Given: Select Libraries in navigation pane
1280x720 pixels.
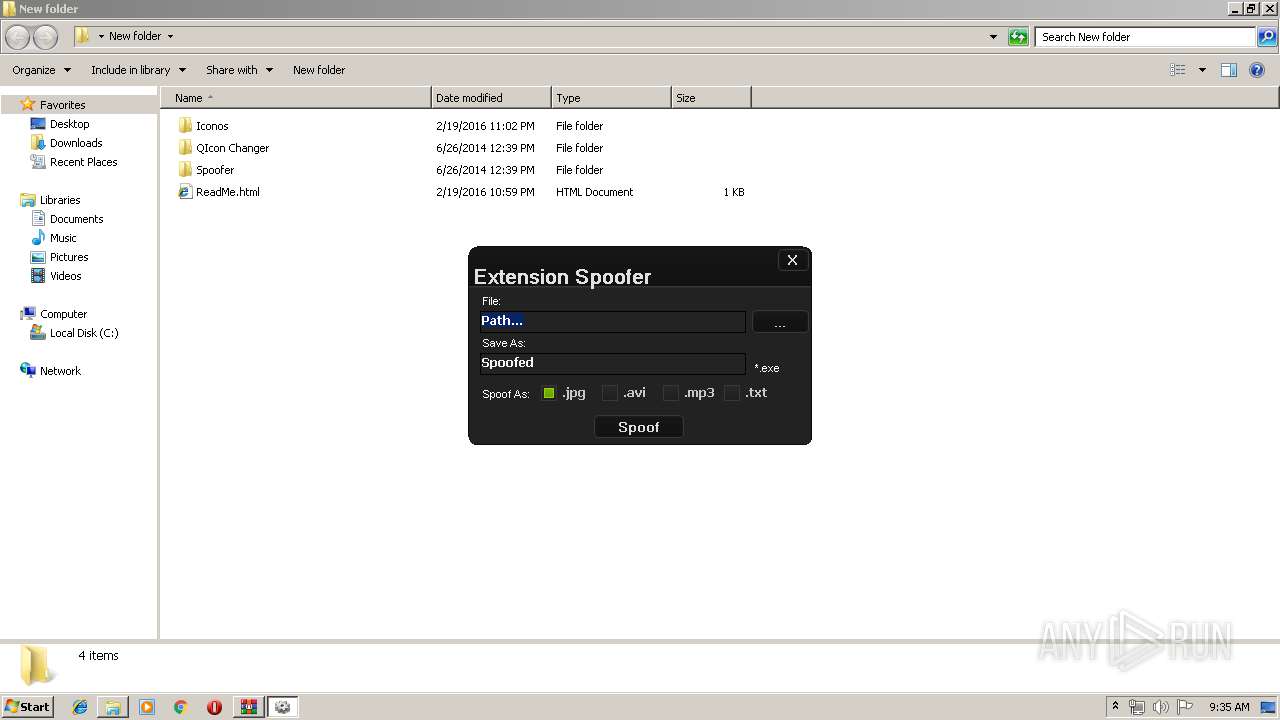Looking at the screenshot, I should 60,200.
